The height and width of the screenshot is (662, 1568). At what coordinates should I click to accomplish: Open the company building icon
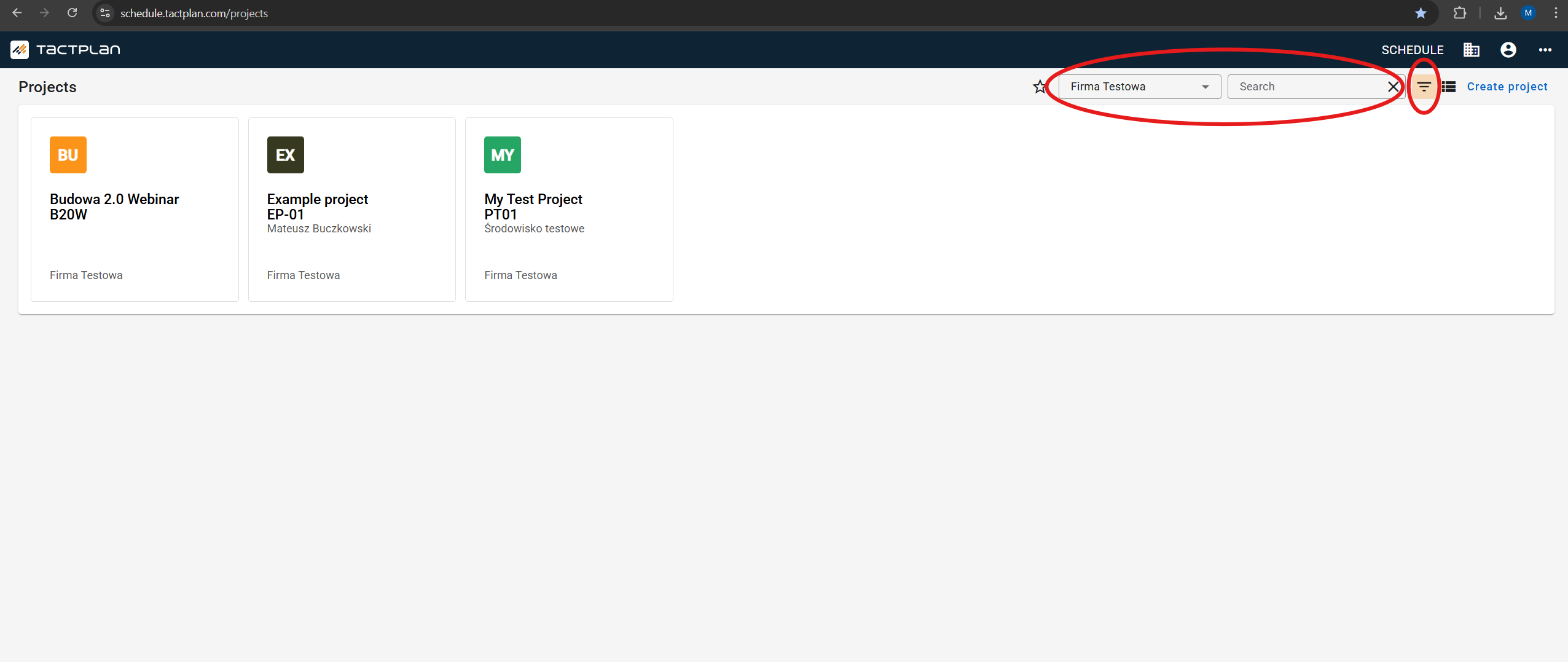[x=1471, y=50]
